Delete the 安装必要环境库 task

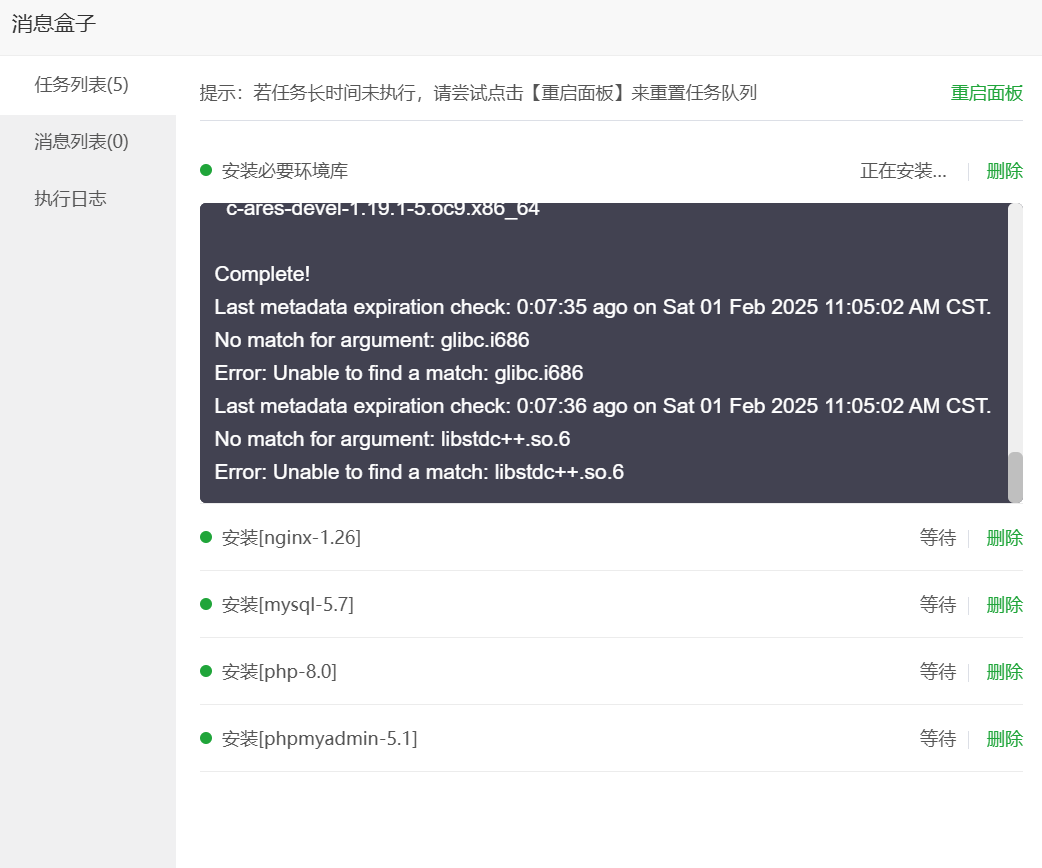click(x=1004, y=171)
